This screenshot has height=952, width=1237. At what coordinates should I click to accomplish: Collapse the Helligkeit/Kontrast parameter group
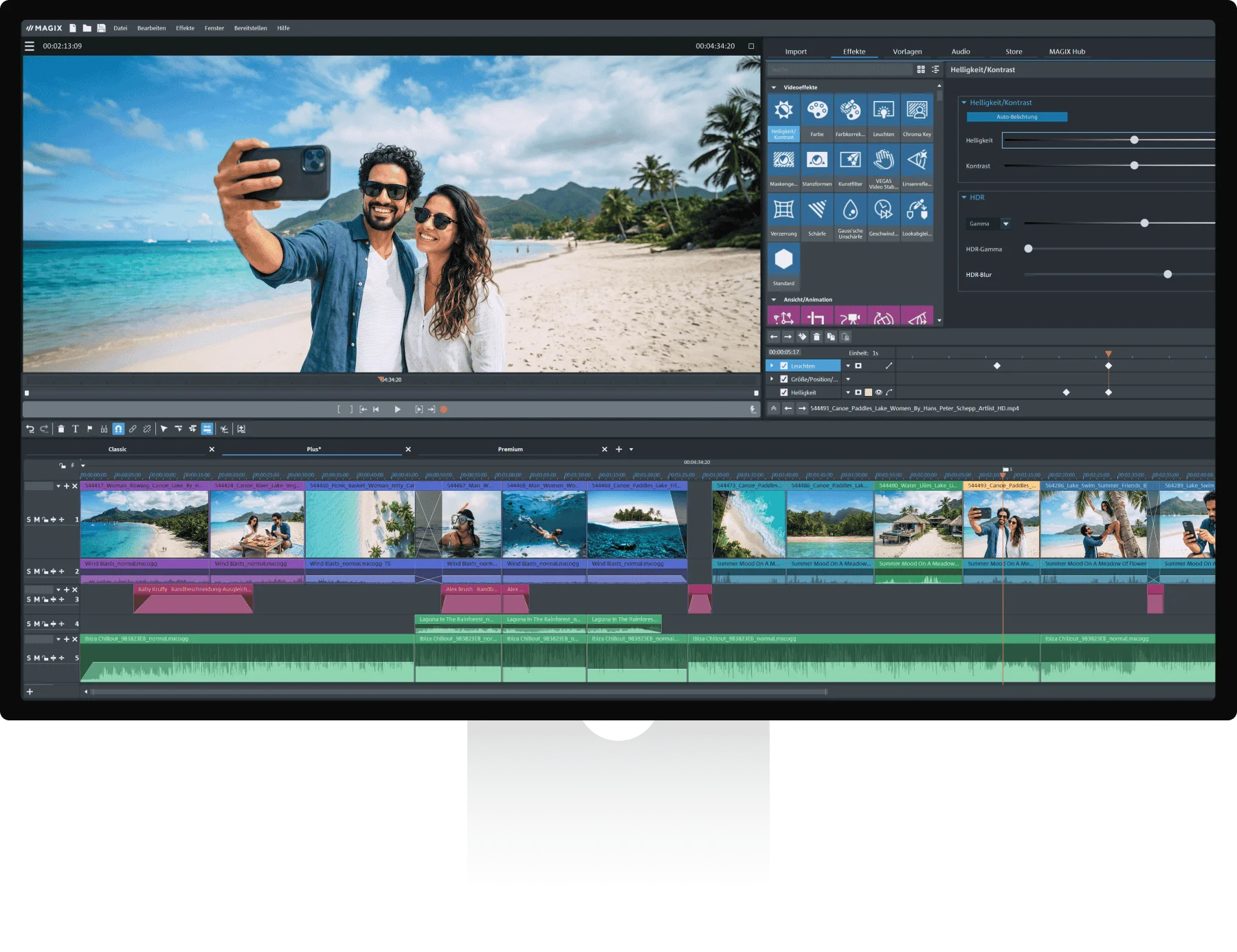pos(964,102)
